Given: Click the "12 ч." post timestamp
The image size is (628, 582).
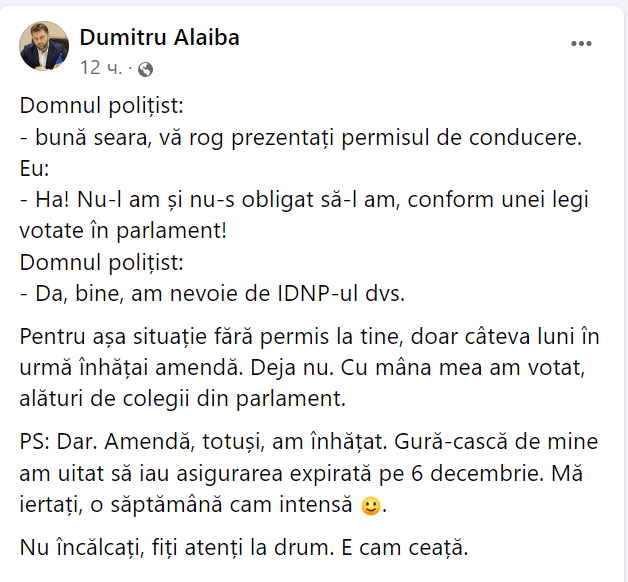Looking at the screenshot, I should coord(99,69).
